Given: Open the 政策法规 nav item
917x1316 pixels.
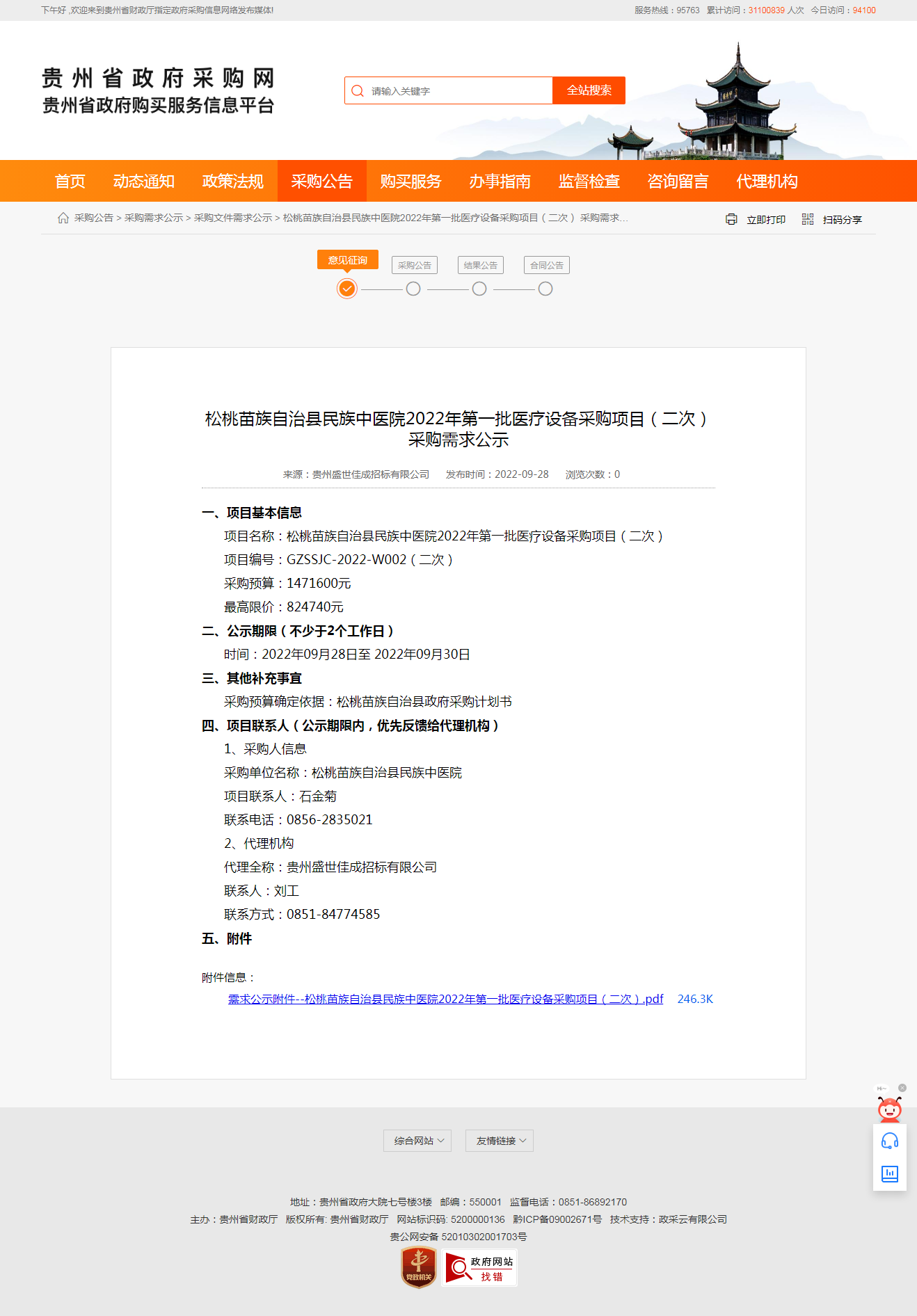Looking at the screenshot, I should (233, 181).
